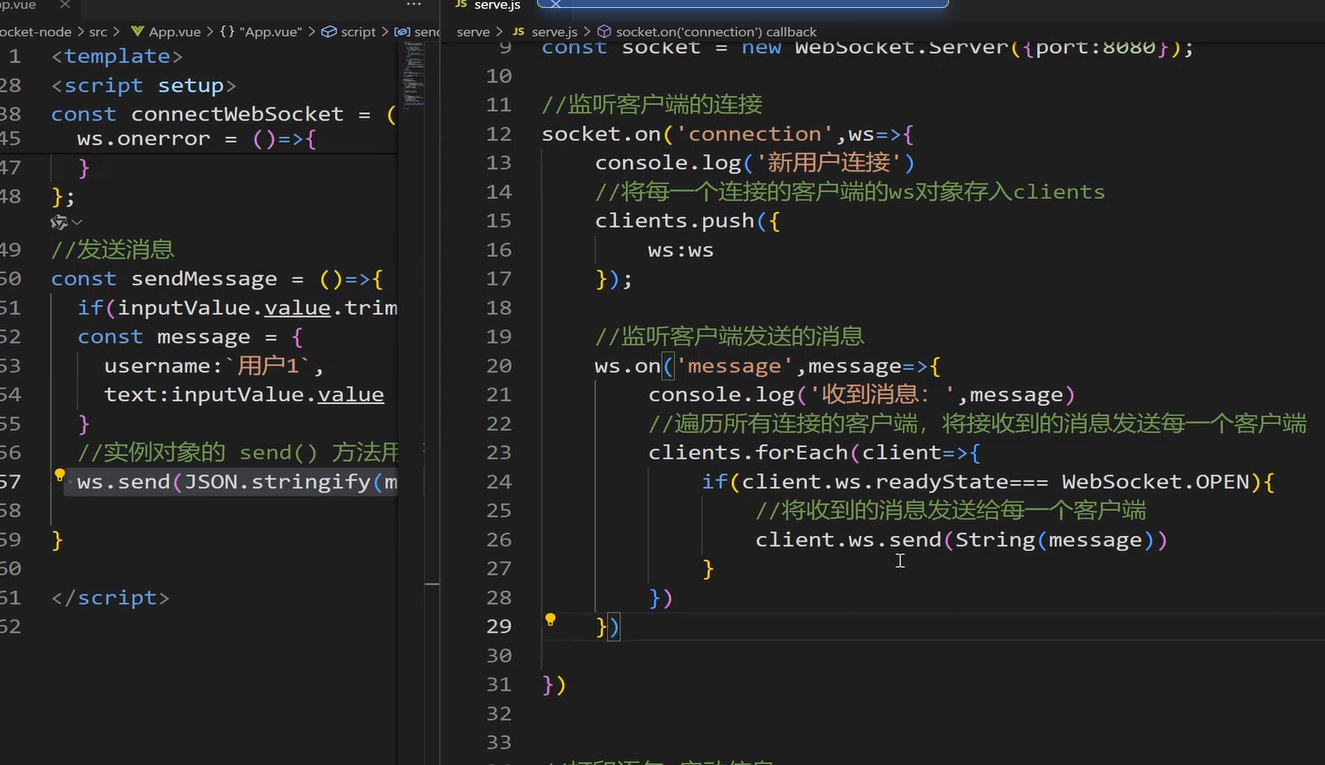Click the cube icon before script in breadcrumb
This screenshot has height=765, width=1325.
coord(327,31)
